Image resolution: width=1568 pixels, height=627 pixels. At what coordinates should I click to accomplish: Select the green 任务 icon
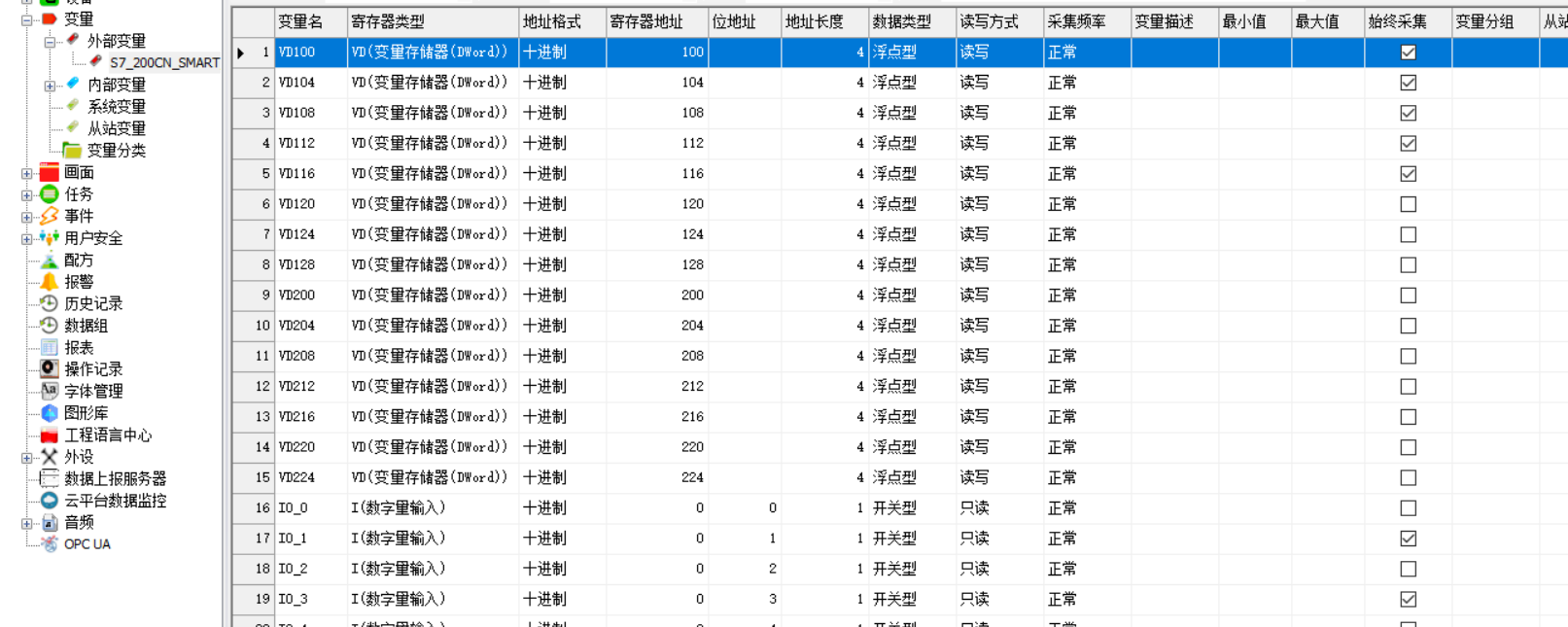tap(50, 194)
